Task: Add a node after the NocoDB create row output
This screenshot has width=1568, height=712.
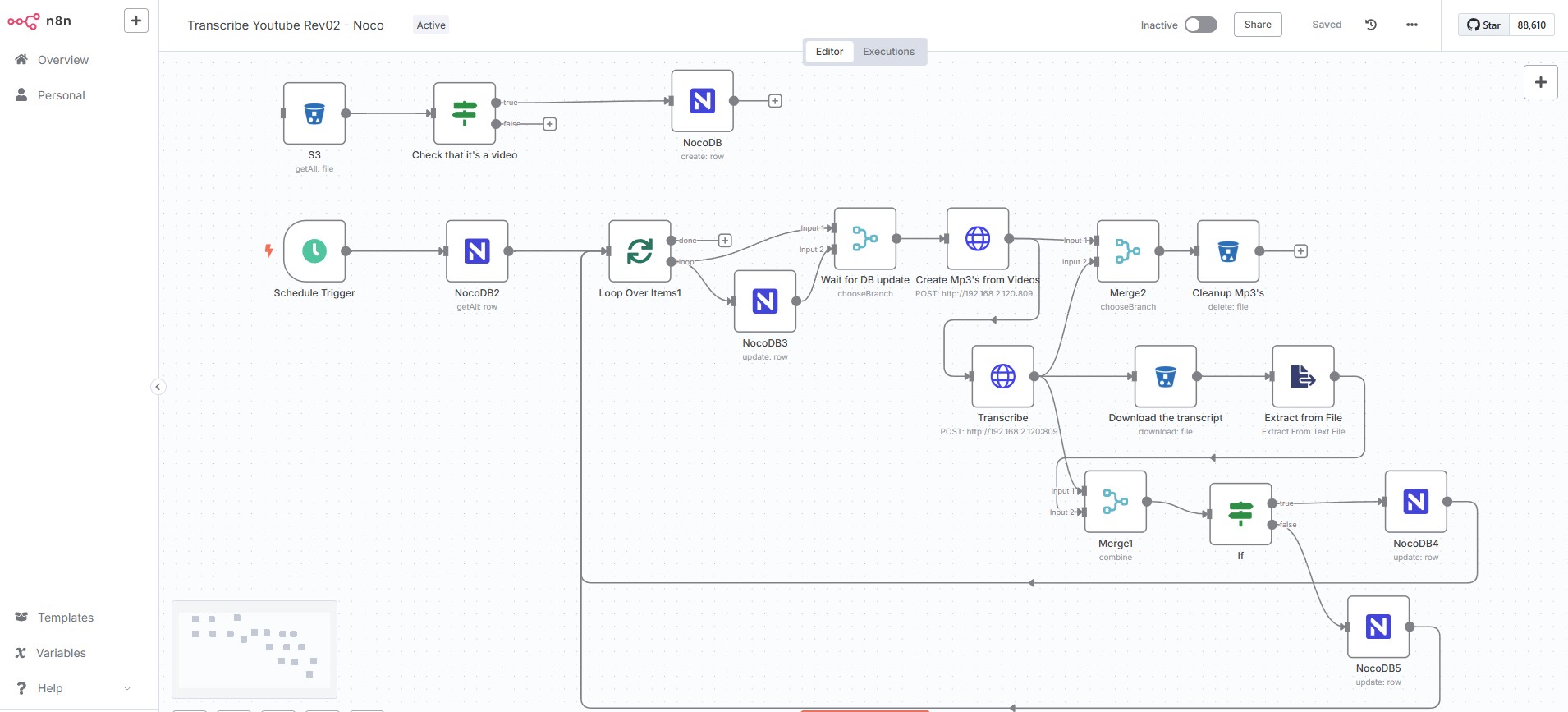Action: [775, 101]
